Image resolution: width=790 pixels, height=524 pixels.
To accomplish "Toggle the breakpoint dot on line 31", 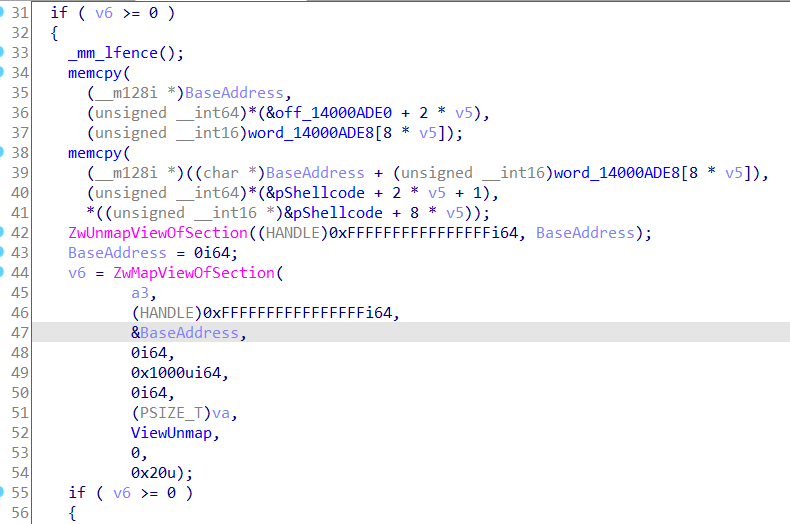I will pos(2,12).
